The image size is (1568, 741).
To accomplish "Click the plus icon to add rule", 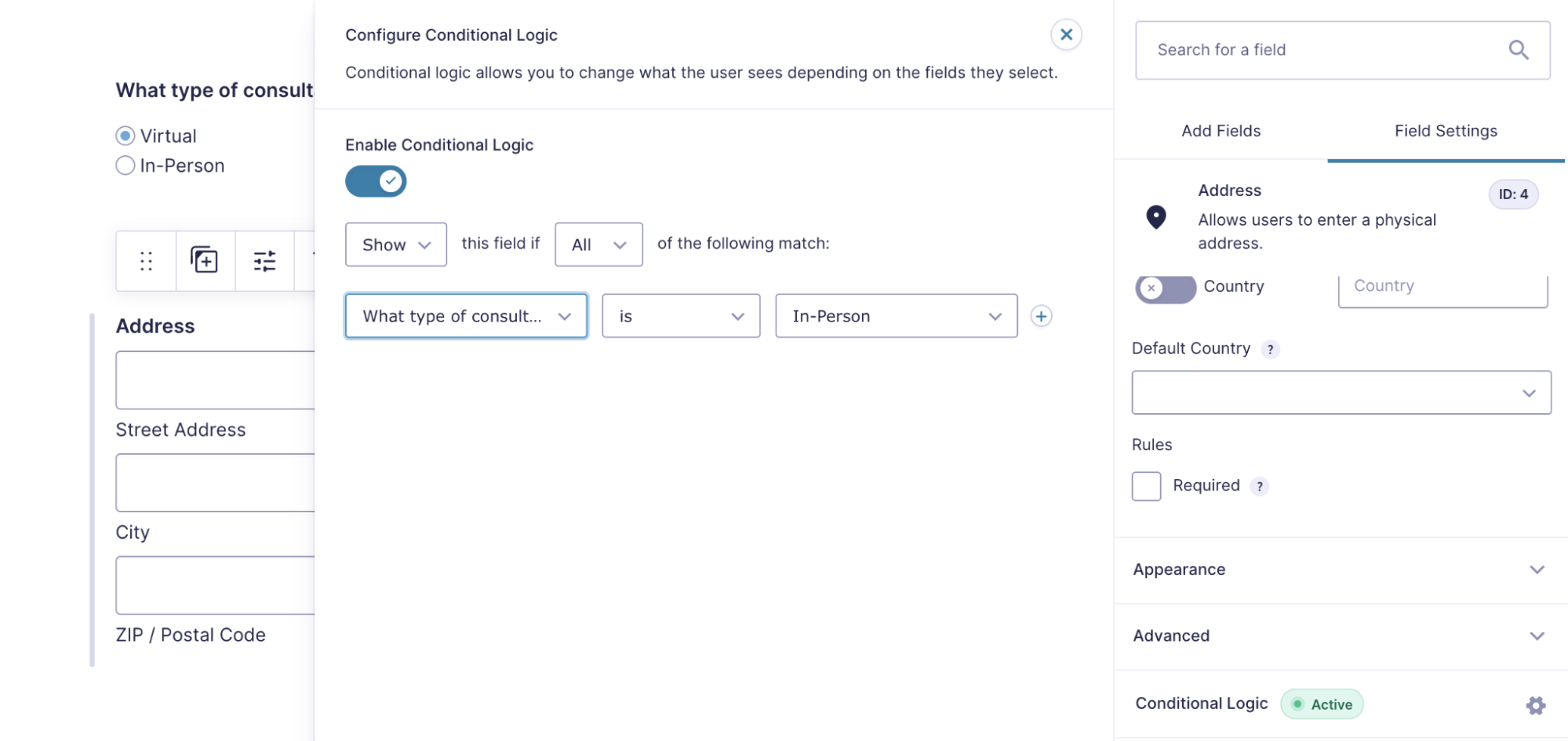I will pyautogui.click(x=1041, y=316).
